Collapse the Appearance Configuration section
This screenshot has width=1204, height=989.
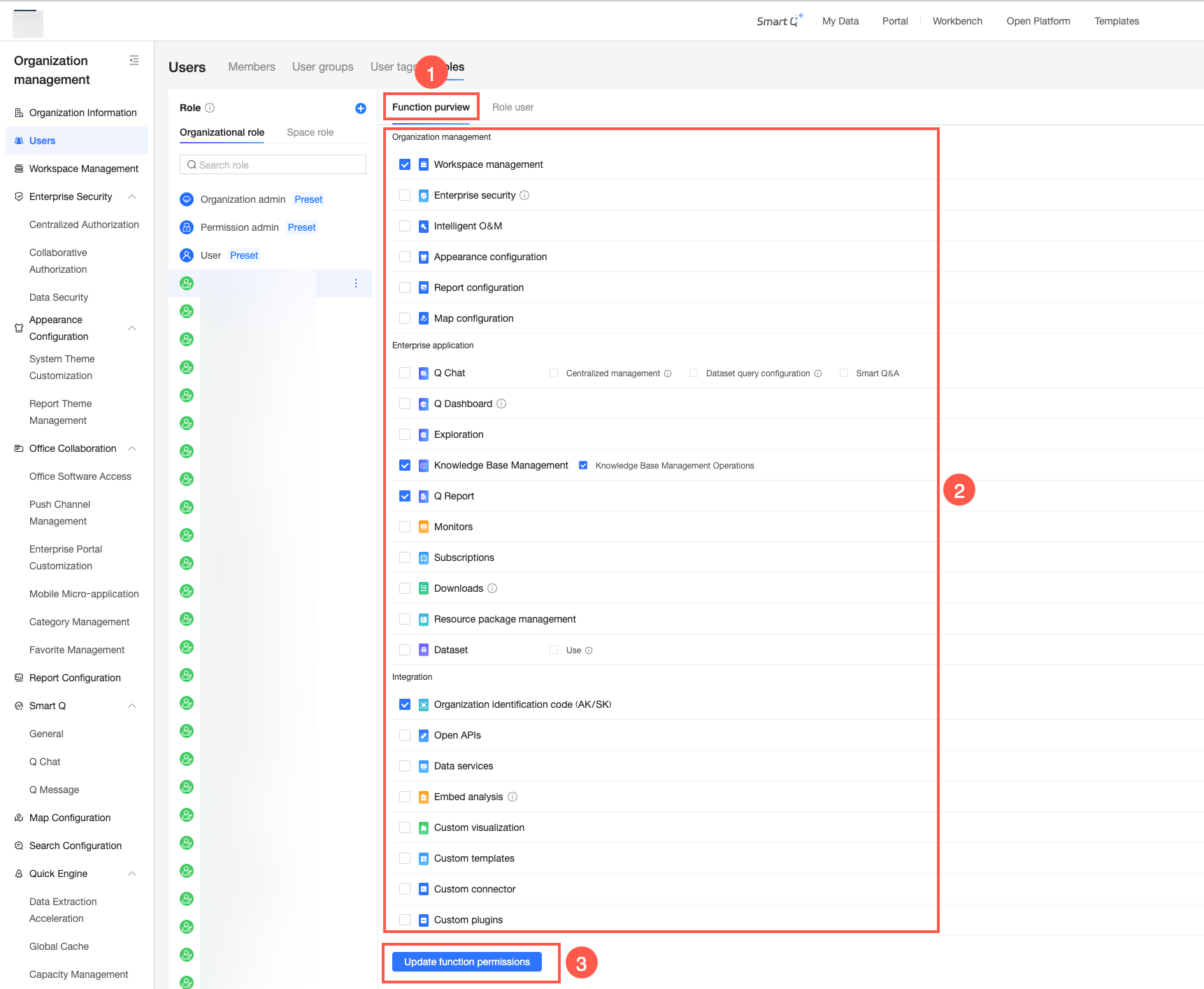click(x=132, y=328)
